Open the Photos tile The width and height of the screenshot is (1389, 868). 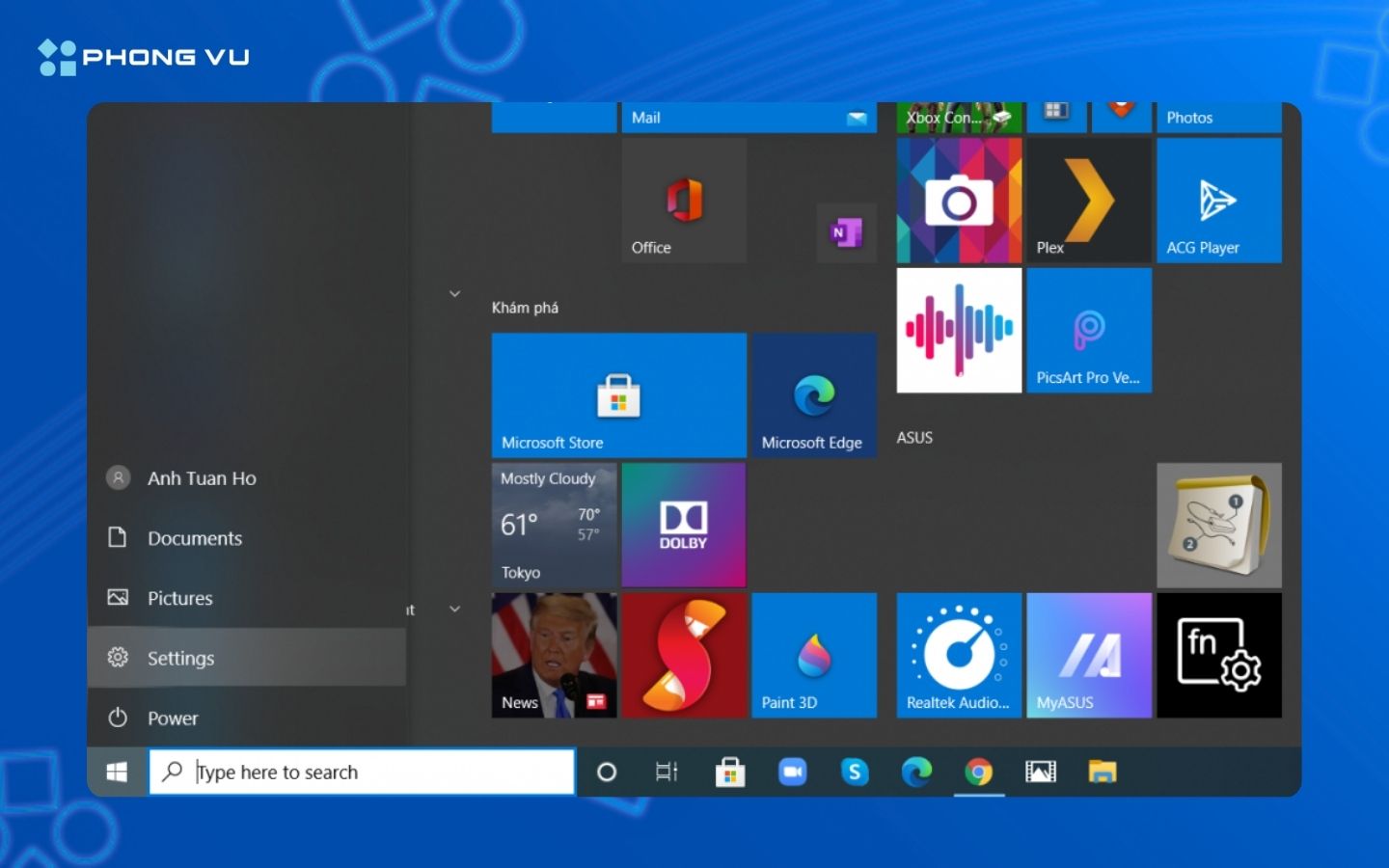1218,117
